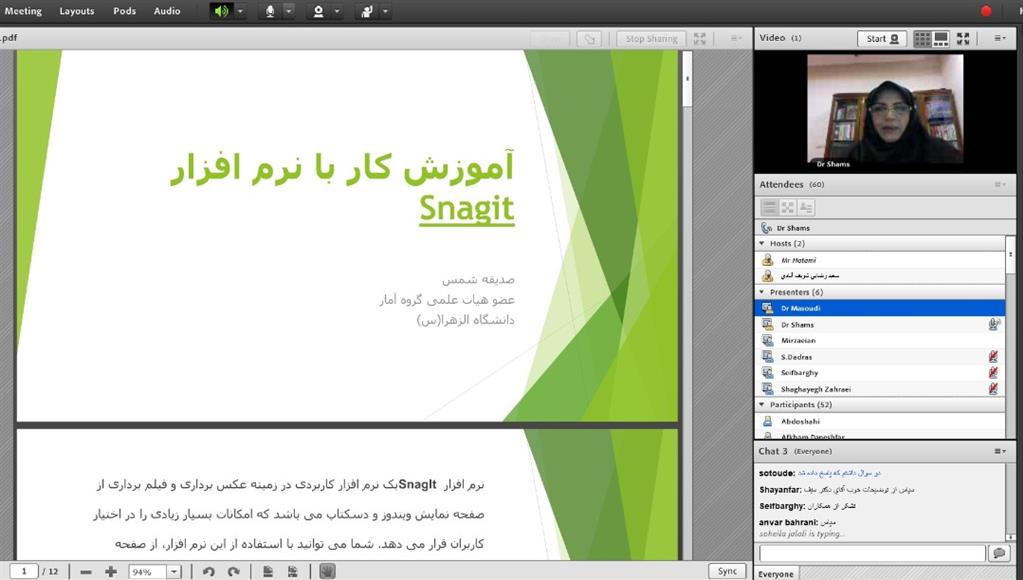Collapse the Presenters group
Image resolution: width=1023 pixels, height=580 pixels.
[x=762, y=292]
